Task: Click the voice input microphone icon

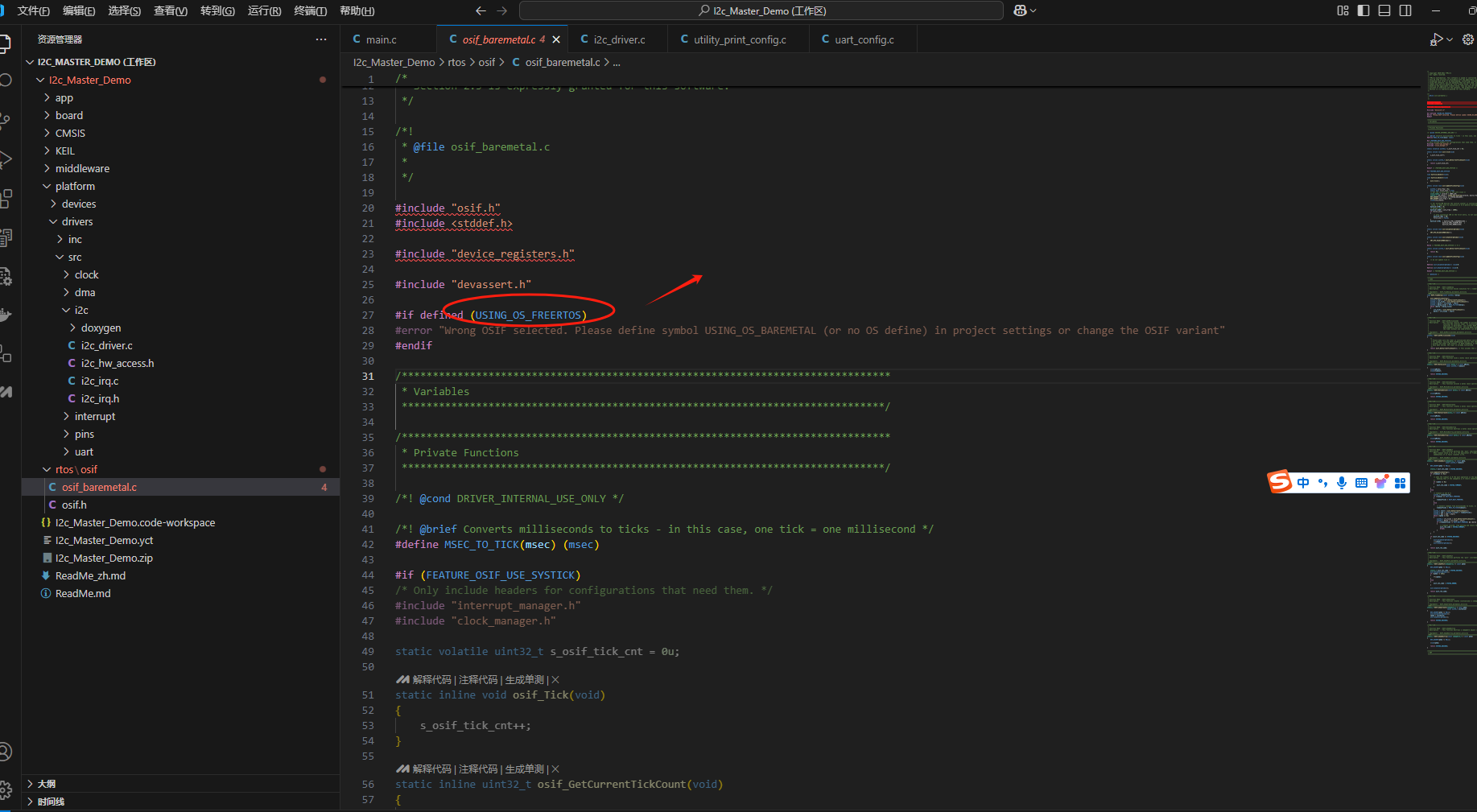Action: (1342, 483)
